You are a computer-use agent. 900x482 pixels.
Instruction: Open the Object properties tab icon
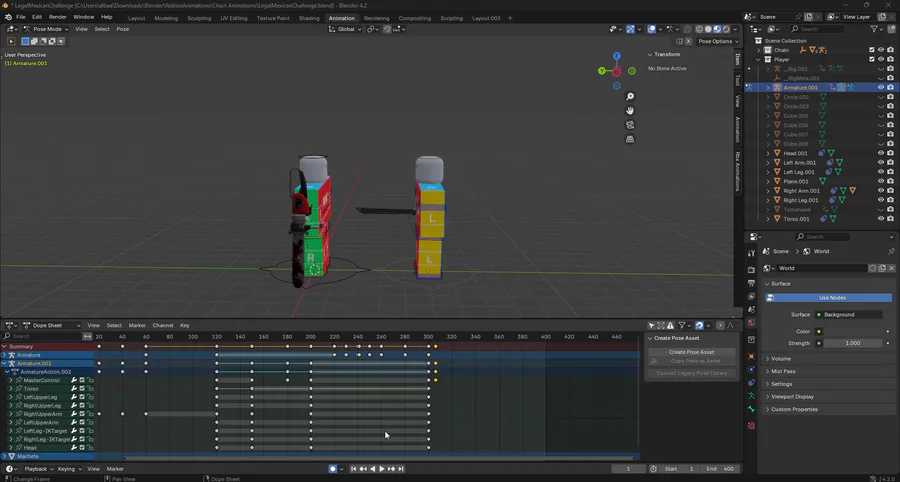[751, 356]
